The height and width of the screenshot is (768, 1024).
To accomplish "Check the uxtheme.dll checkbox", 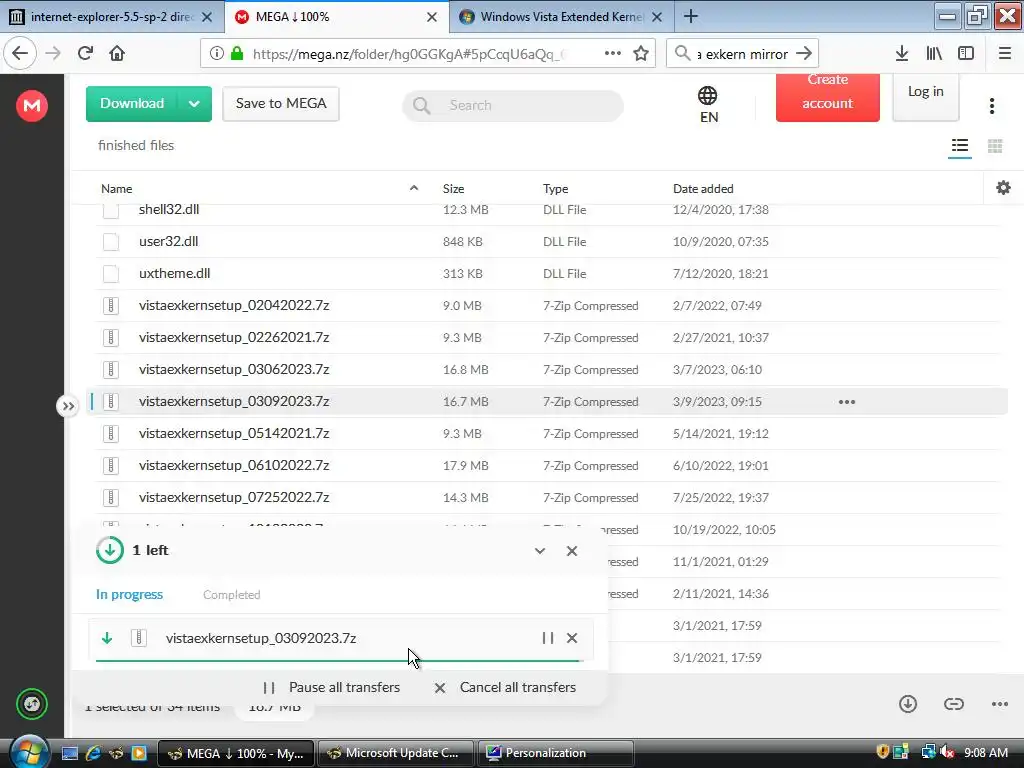I will [x=111, y=274].
